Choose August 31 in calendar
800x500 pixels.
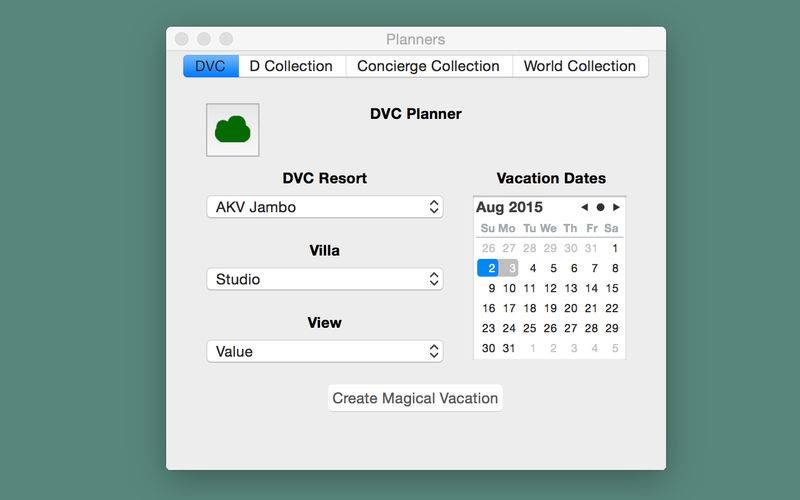[509, 348]
